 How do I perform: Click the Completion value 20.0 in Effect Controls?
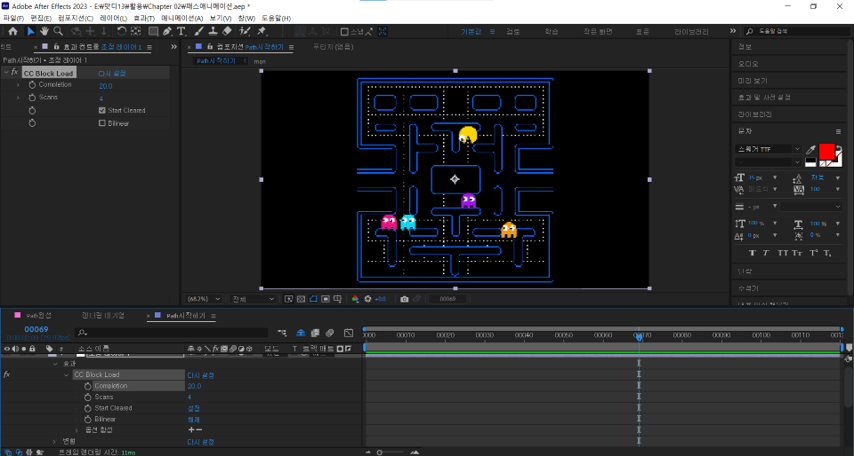[x=106, y=86]
